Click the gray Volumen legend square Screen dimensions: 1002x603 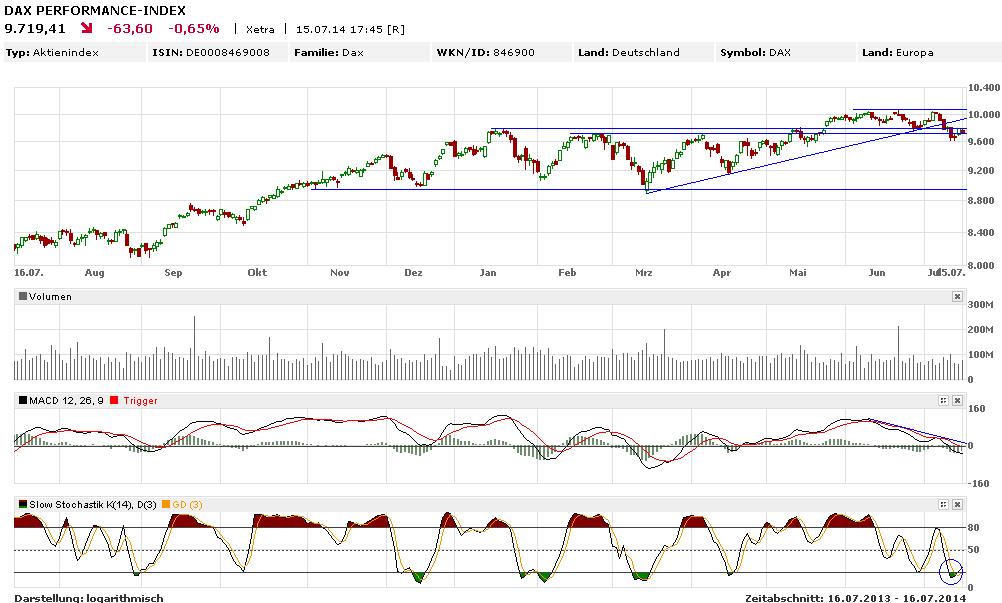[23, 297]
